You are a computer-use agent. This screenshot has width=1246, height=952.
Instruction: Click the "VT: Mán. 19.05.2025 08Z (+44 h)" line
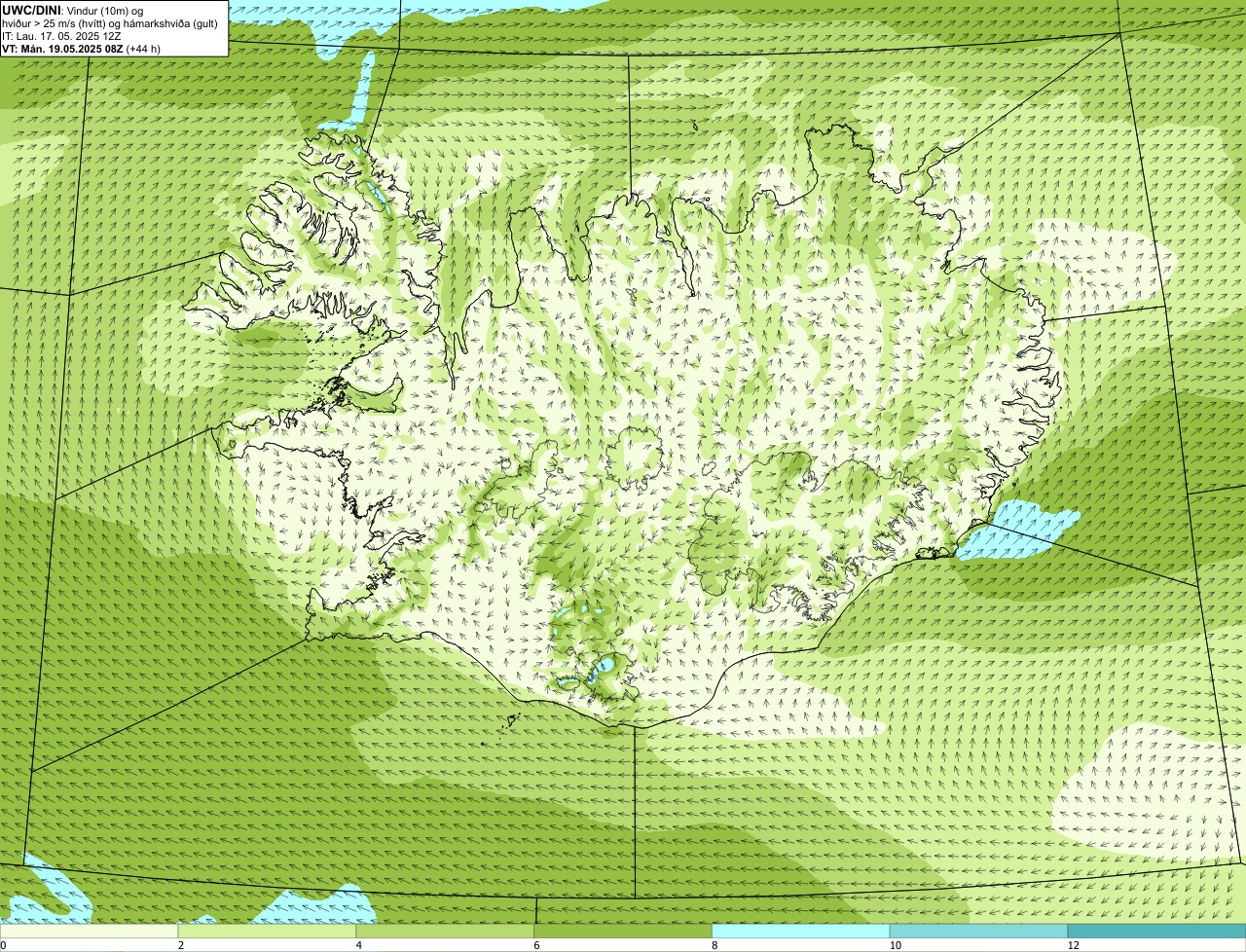[82, 49]
